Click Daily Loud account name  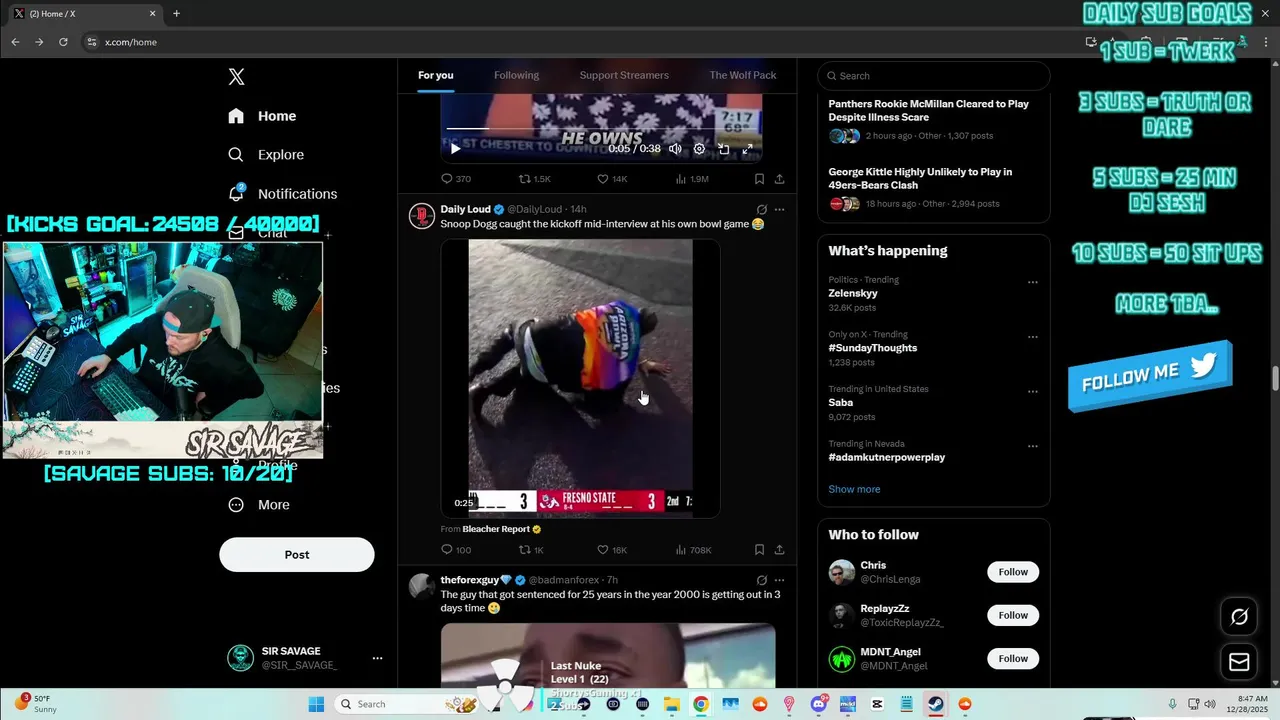pos(466,209)
